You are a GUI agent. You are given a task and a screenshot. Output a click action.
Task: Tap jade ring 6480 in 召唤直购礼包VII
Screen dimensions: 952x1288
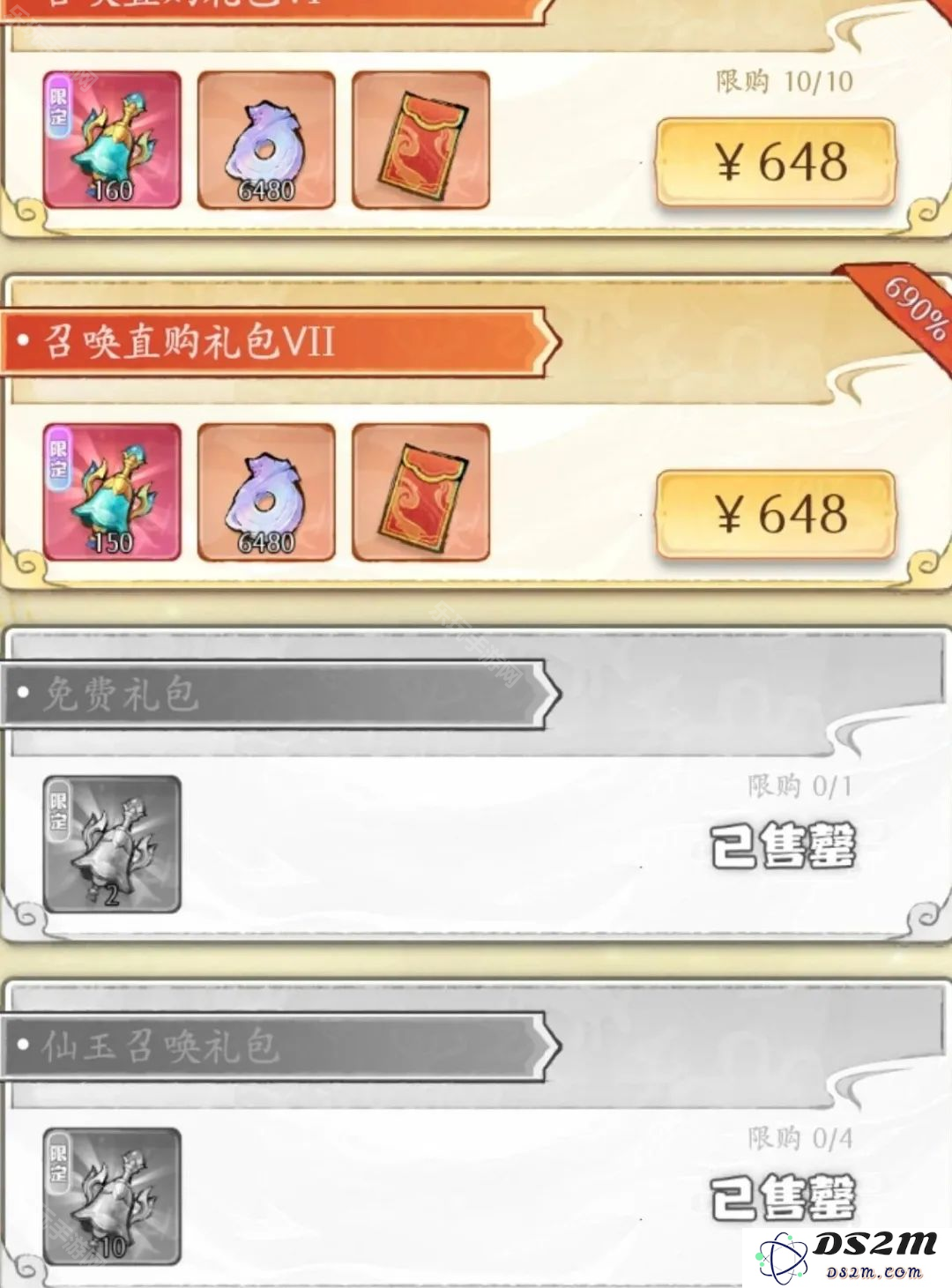(266, 492)
